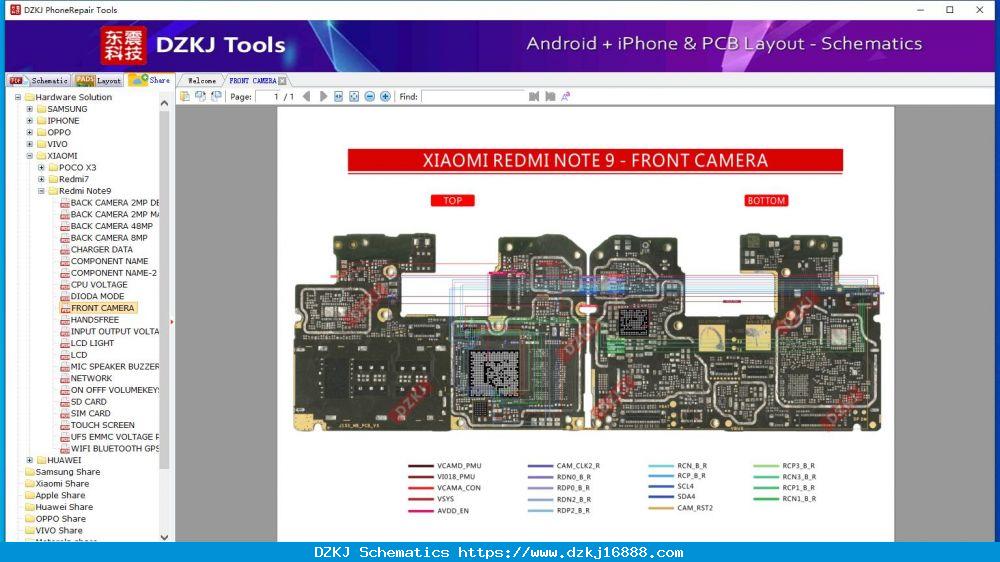Image resolution: width=1000 pixels, height=562 pixels.
Task: Switch to the Layout tab
Action: [x=98, y=80]
